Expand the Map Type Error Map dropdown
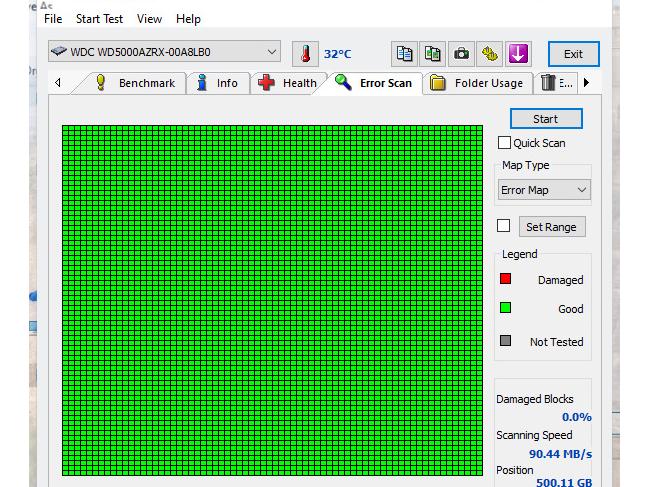This screenshot has width=649, height=487. [582, 190]
